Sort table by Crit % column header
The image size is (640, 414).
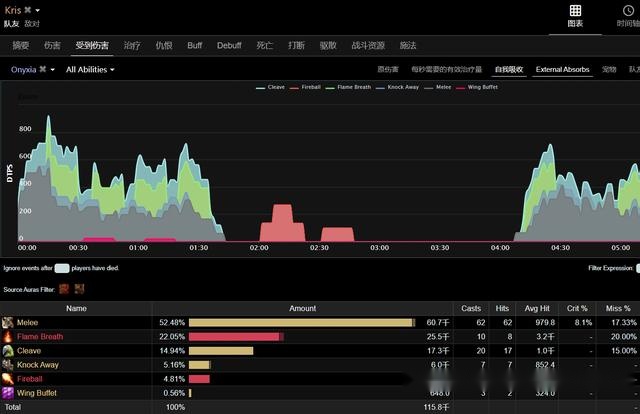coord(577,308)
